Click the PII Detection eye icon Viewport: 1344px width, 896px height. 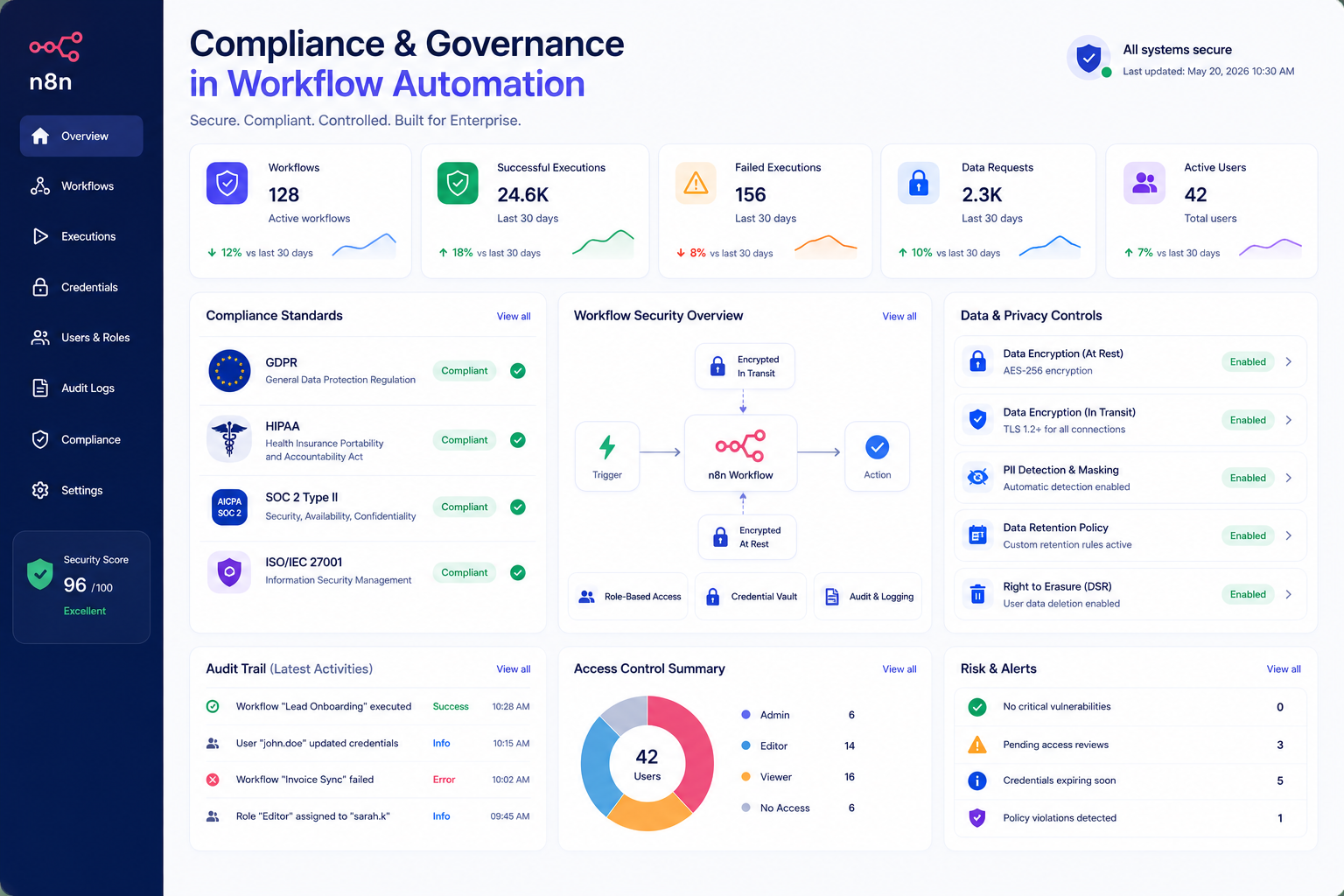977,478
